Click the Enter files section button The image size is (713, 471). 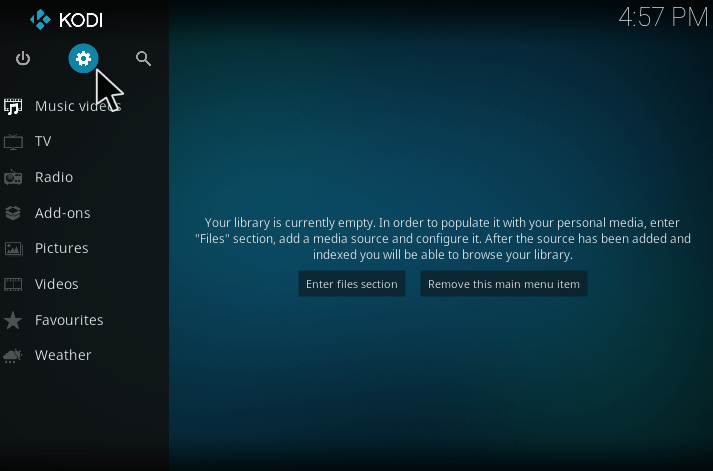pos(351,284)
